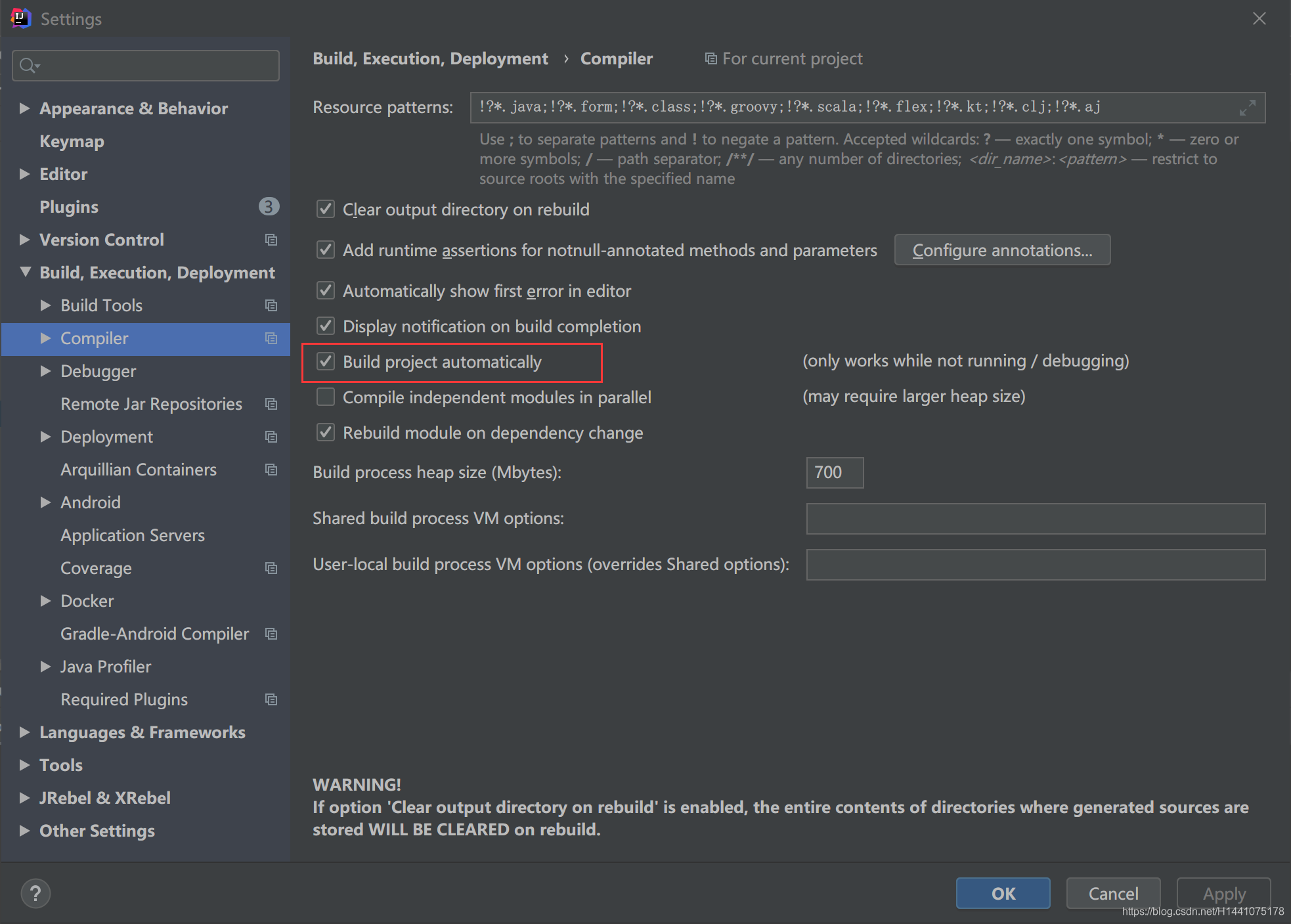
Task: Expand the Editor section
Action: pyautogui.click(x=24, y=174)
